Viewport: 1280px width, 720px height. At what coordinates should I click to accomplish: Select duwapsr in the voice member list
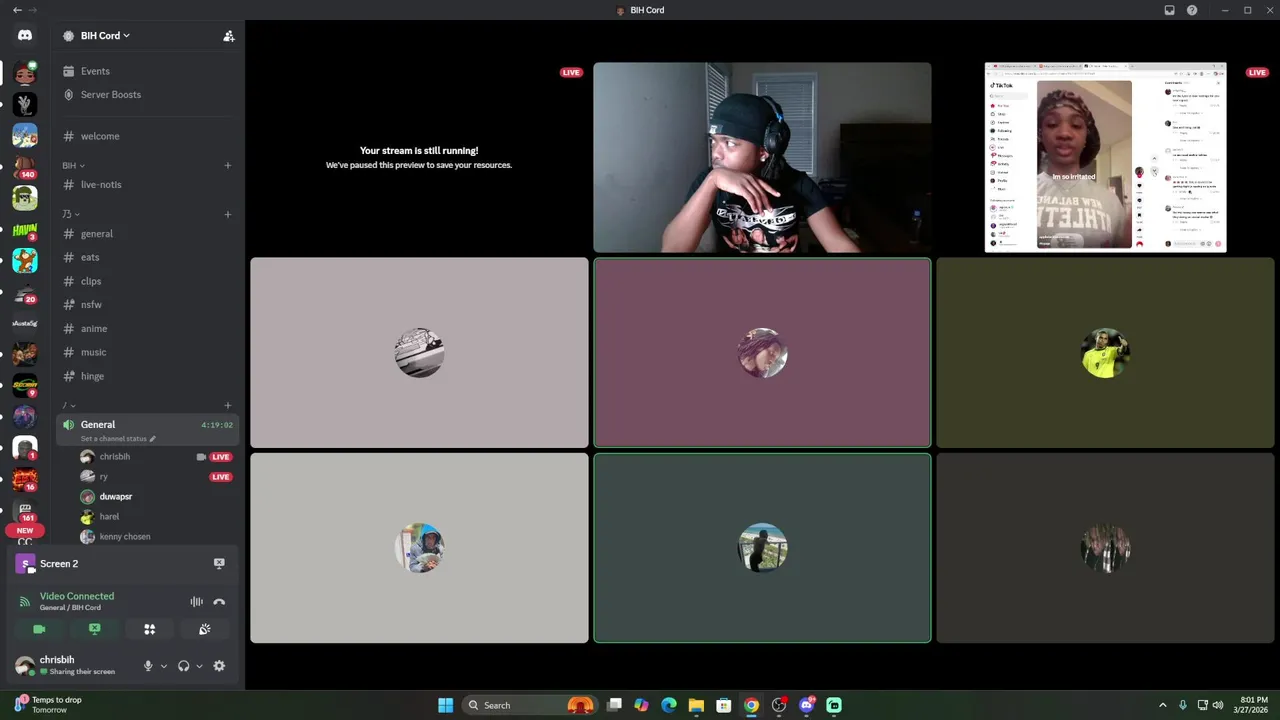pyautogui.click(x=158, y=497)
